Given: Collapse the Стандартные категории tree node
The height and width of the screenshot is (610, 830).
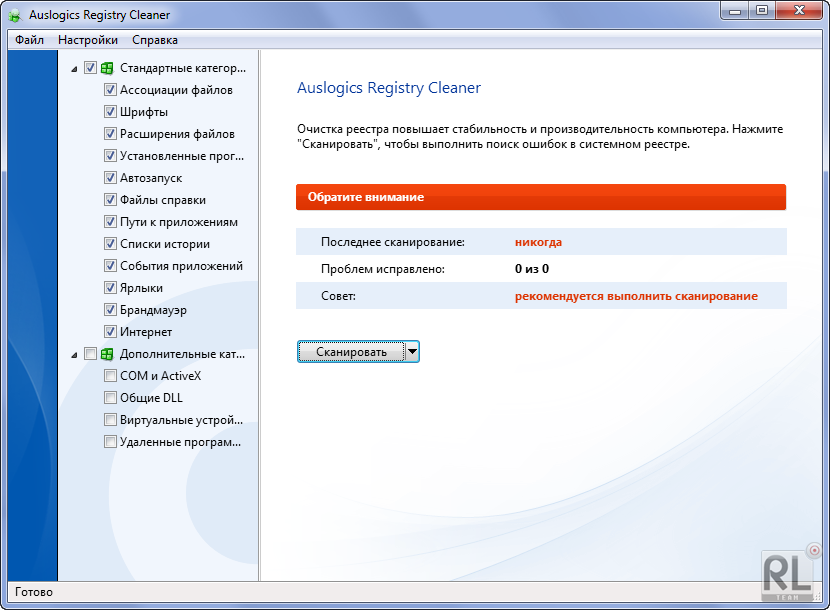Looking at the screenshot, I should (x=75, y=69).
